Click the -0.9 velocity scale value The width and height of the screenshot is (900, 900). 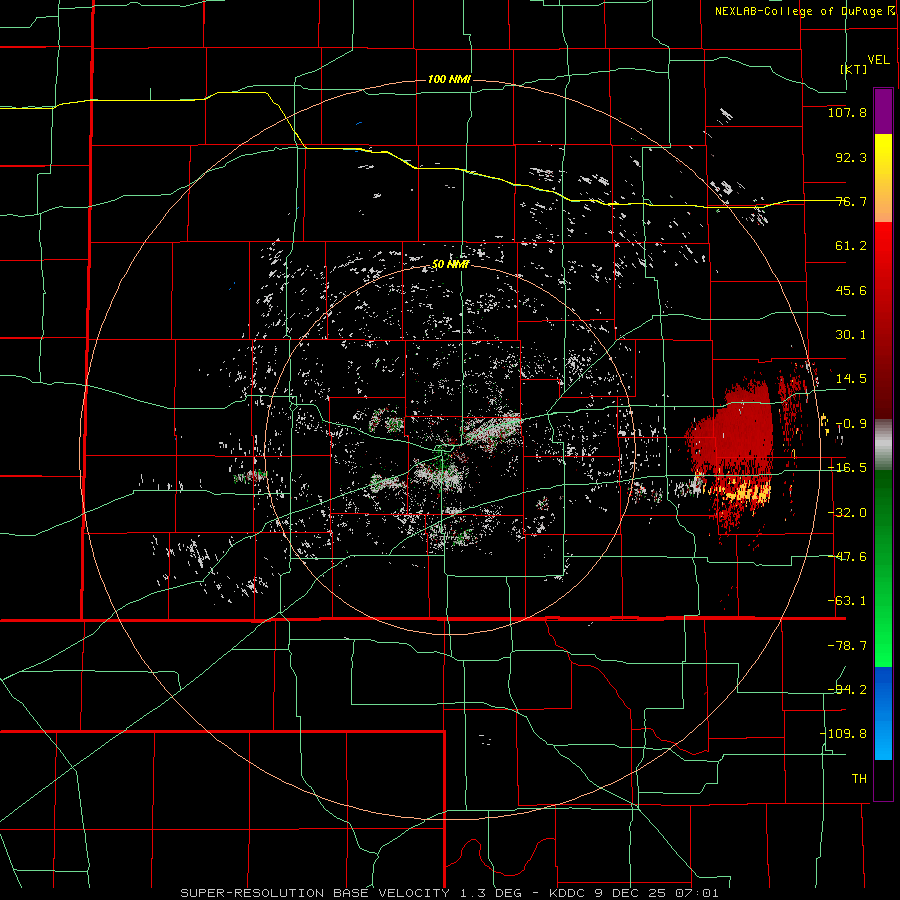tap(851, 424)
